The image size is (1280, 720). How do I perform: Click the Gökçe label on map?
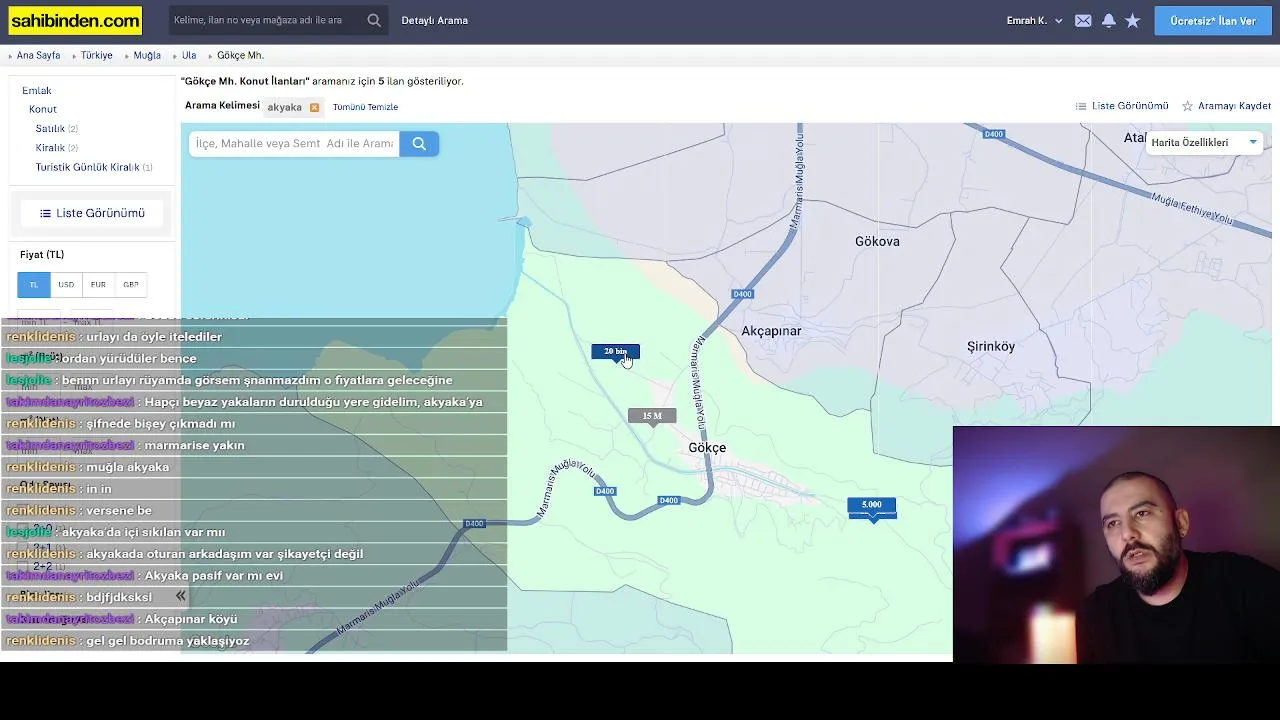707,448
